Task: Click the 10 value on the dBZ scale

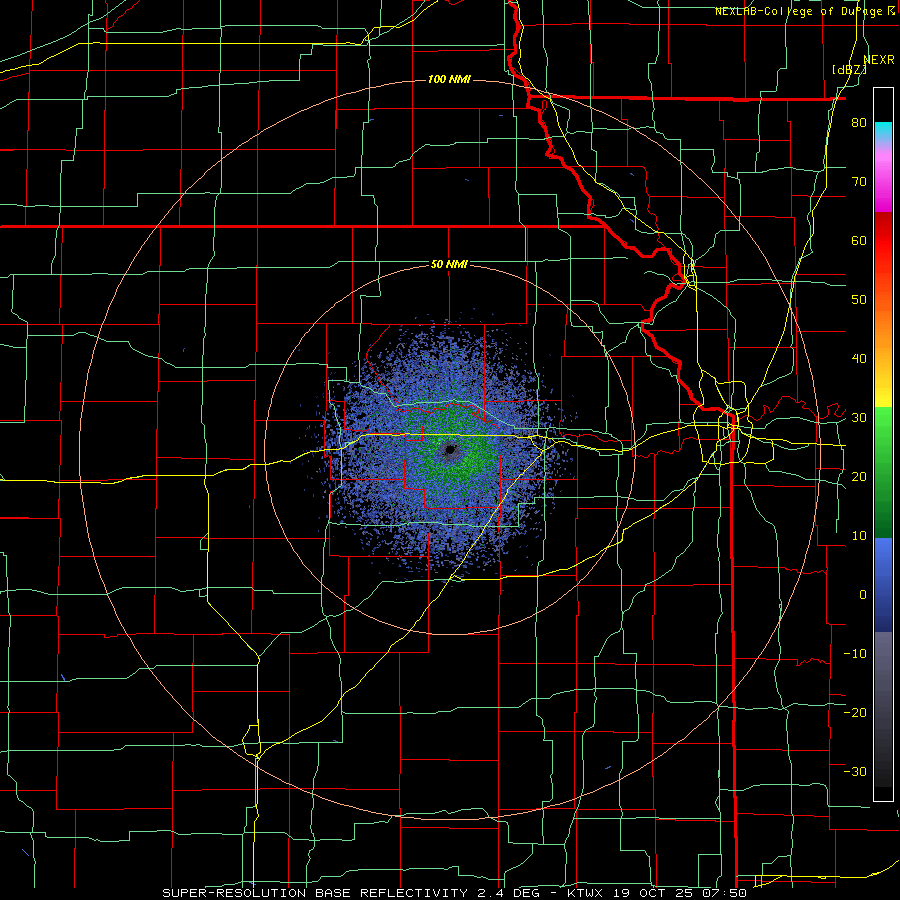Action: coord(859,536)
